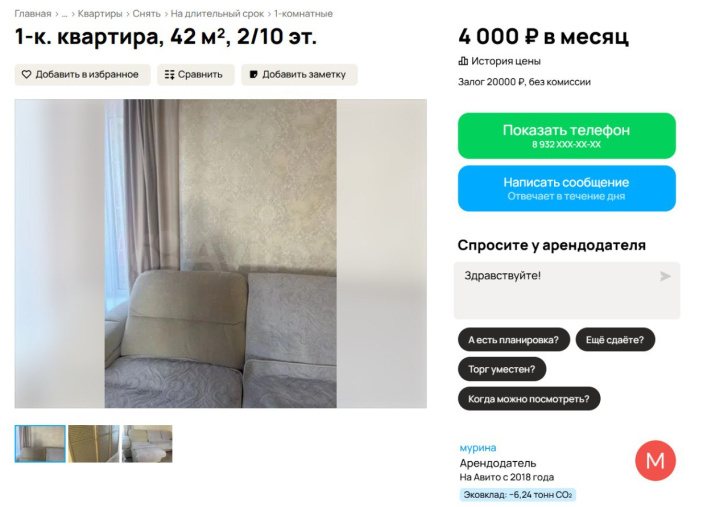728x507 pixels.
Task: Open the red М seller avatar
Action: 655,460
